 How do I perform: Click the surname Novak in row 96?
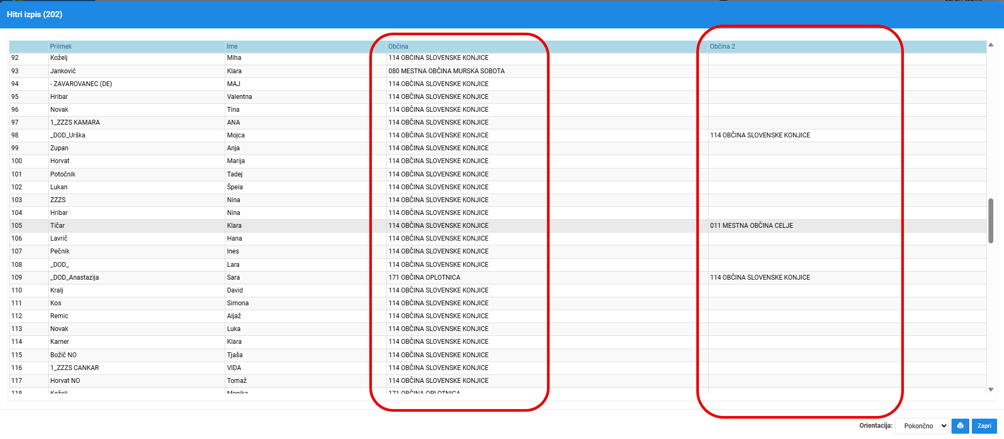tap(58, 109)
